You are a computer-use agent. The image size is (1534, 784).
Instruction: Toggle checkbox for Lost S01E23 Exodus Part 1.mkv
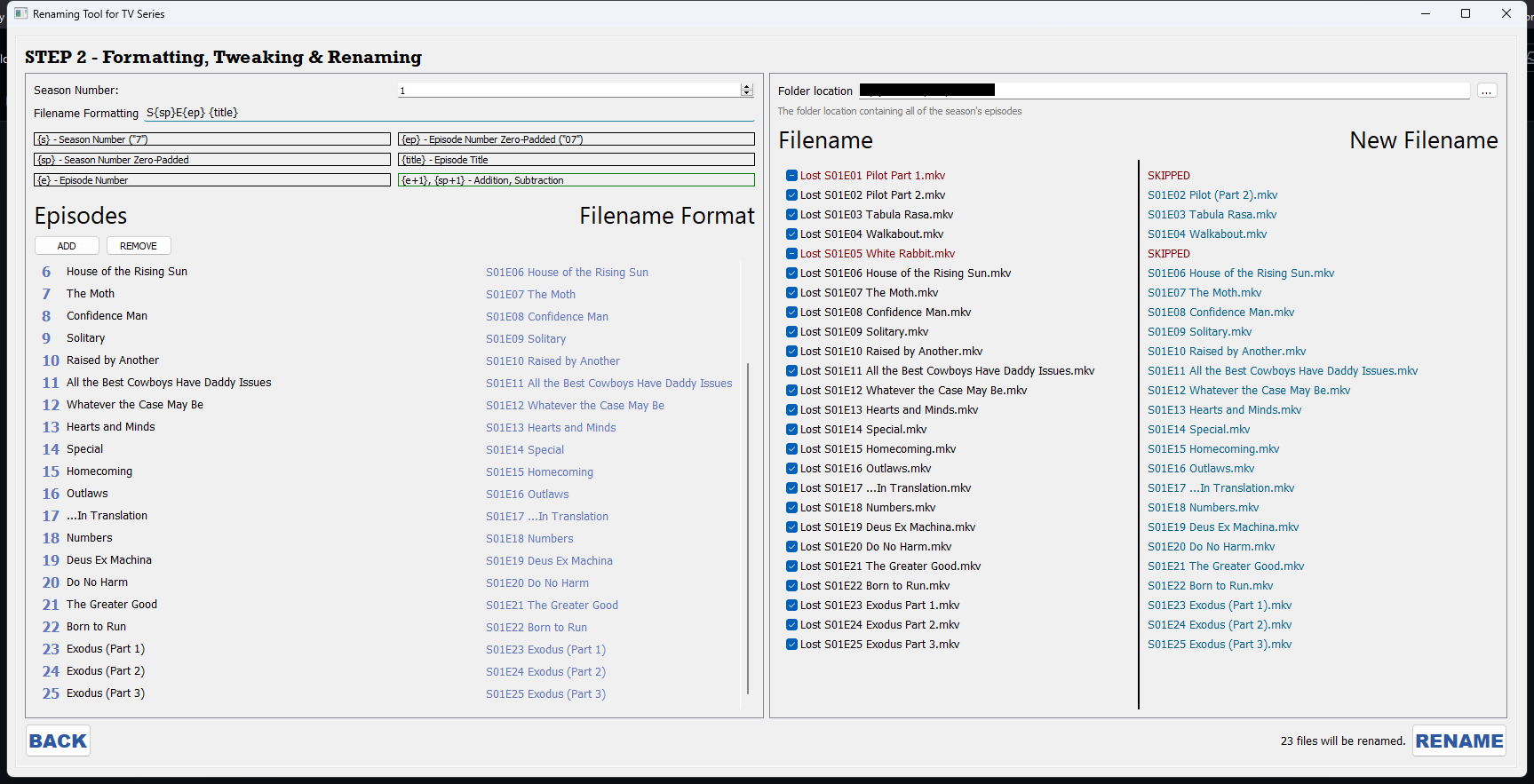(791, 606)
